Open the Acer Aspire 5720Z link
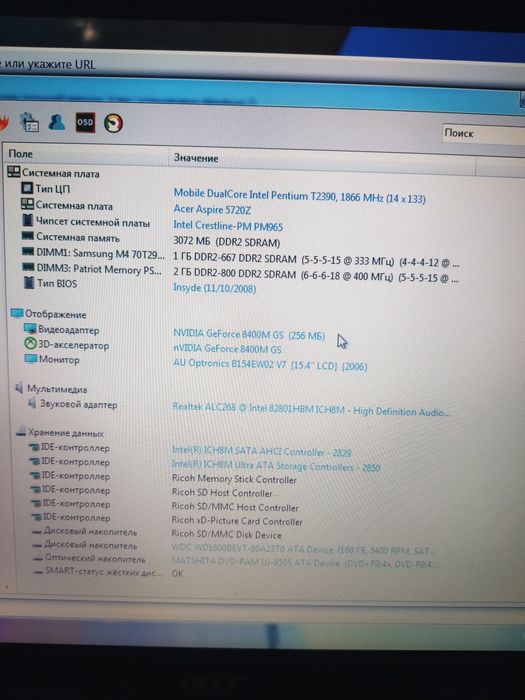Screen dimensions: 525x700 pyautogui.click(x=212, y=209)
